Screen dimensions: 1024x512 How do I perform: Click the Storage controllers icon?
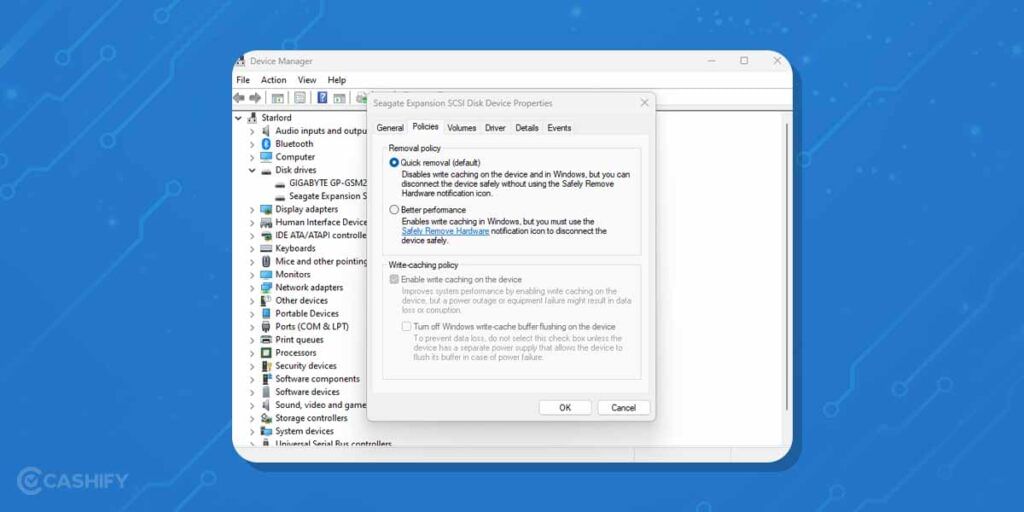click(x=266, y=418)
